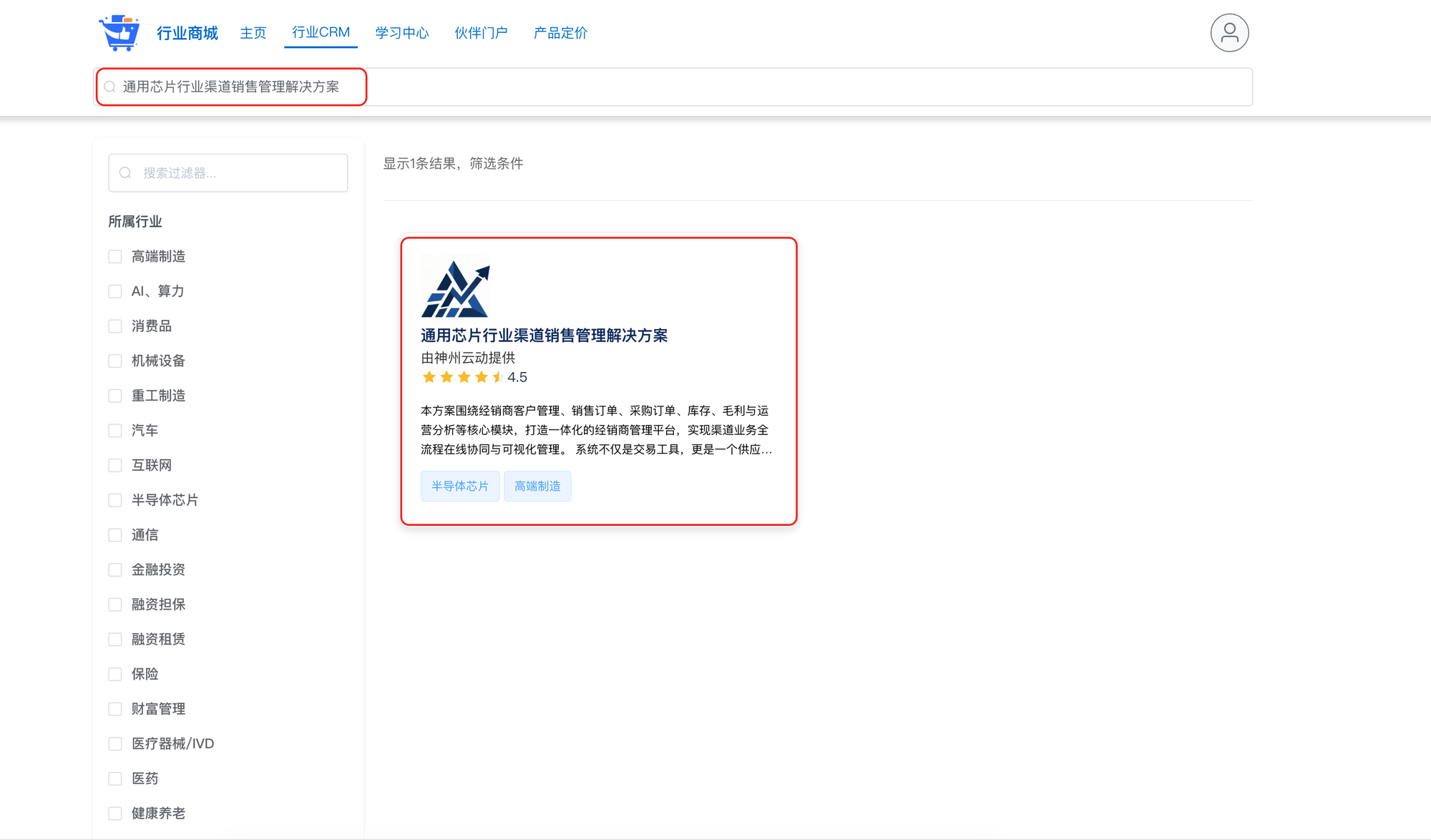Go to the 主页 nav tab
Viewport: 1431px width, 840px height.
tap(253, 33)
